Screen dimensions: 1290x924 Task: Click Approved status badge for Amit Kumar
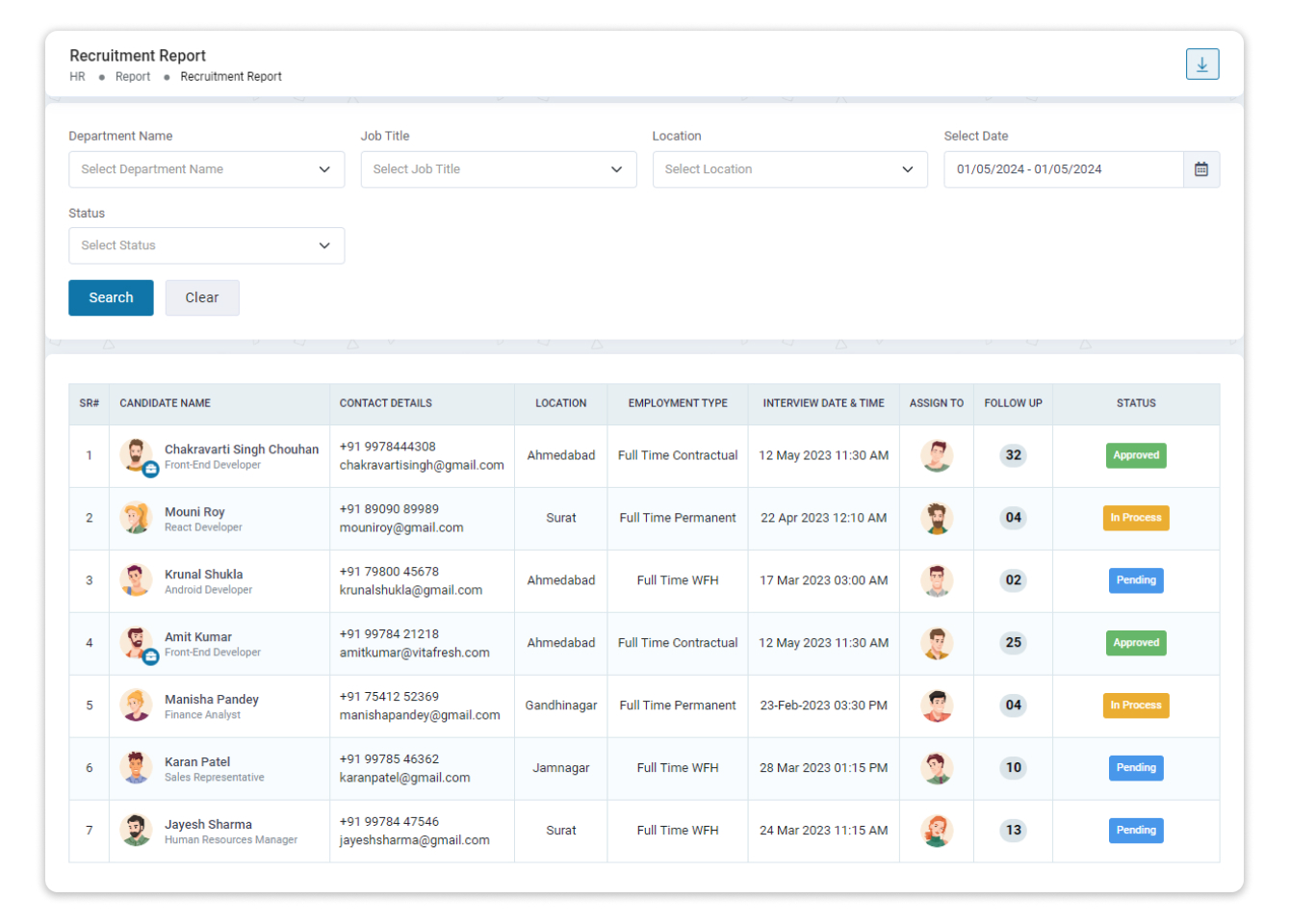click(x=1136, y=643)
